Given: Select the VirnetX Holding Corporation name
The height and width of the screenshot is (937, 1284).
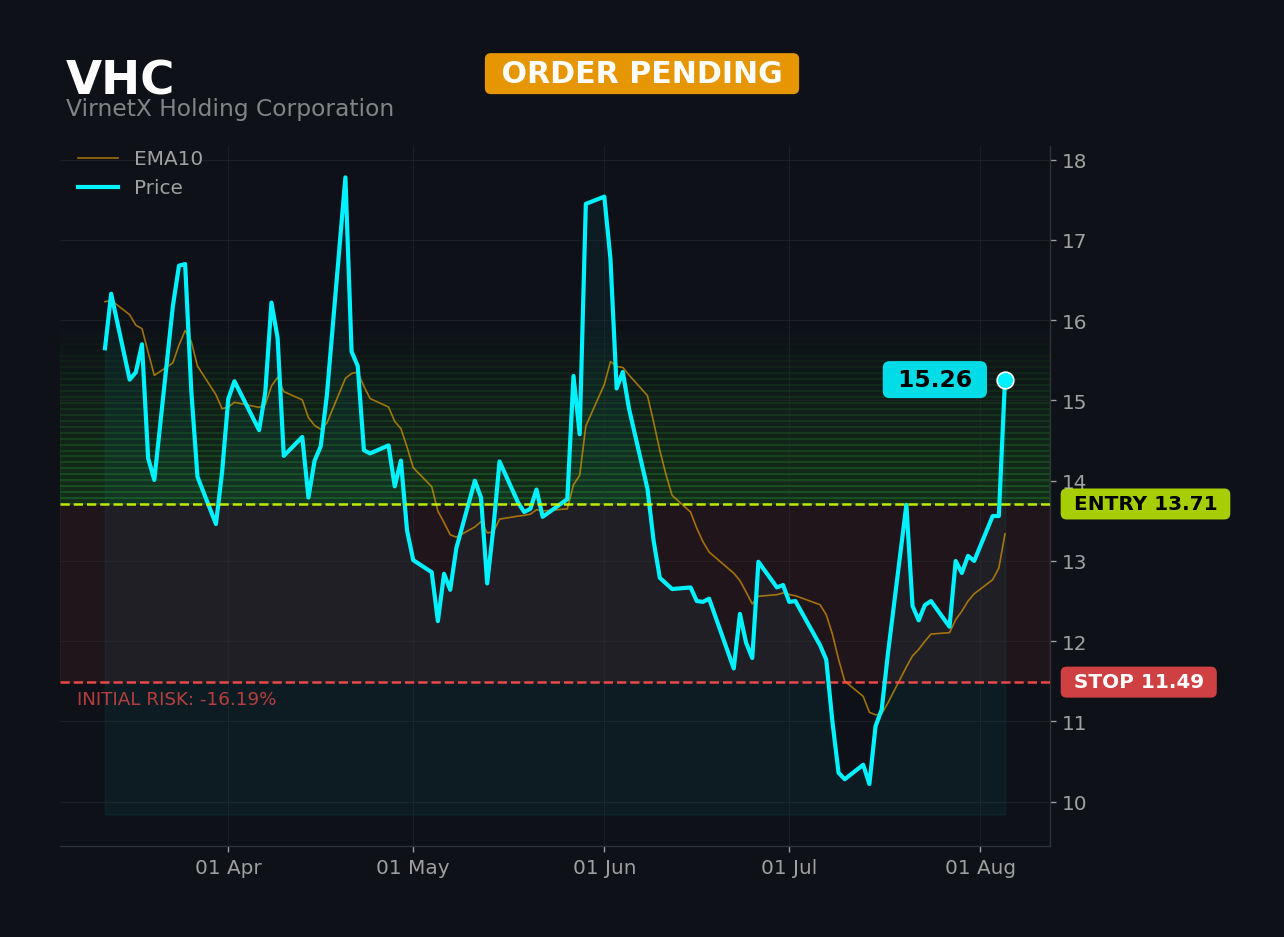Looking at the screenshot, I should (x=230, y=109).
